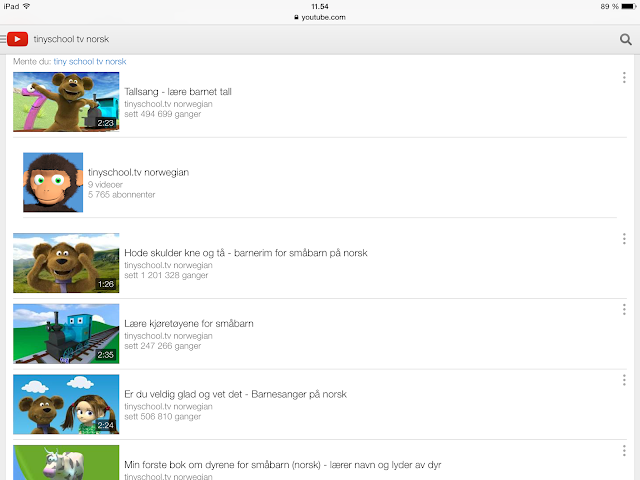Open options menu for Tallsang video

click(x=624, y=78)
